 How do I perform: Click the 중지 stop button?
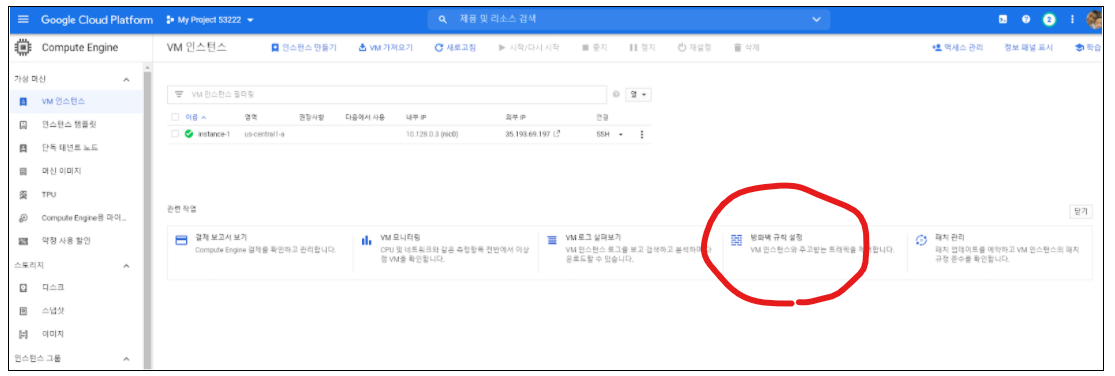[594, 48]
